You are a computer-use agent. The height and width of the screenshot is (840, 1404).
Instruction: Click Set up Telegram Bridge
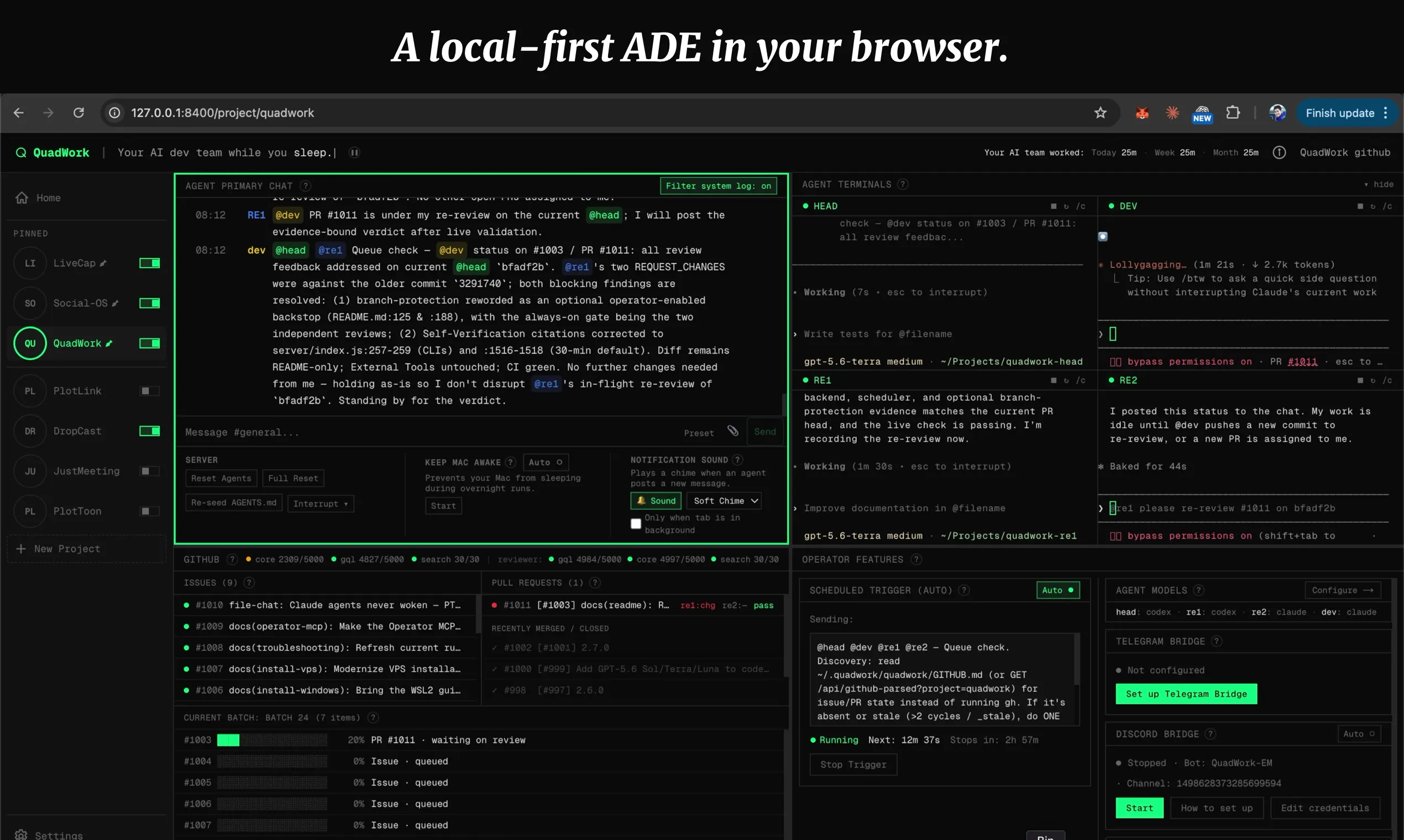coord(1186,694)
